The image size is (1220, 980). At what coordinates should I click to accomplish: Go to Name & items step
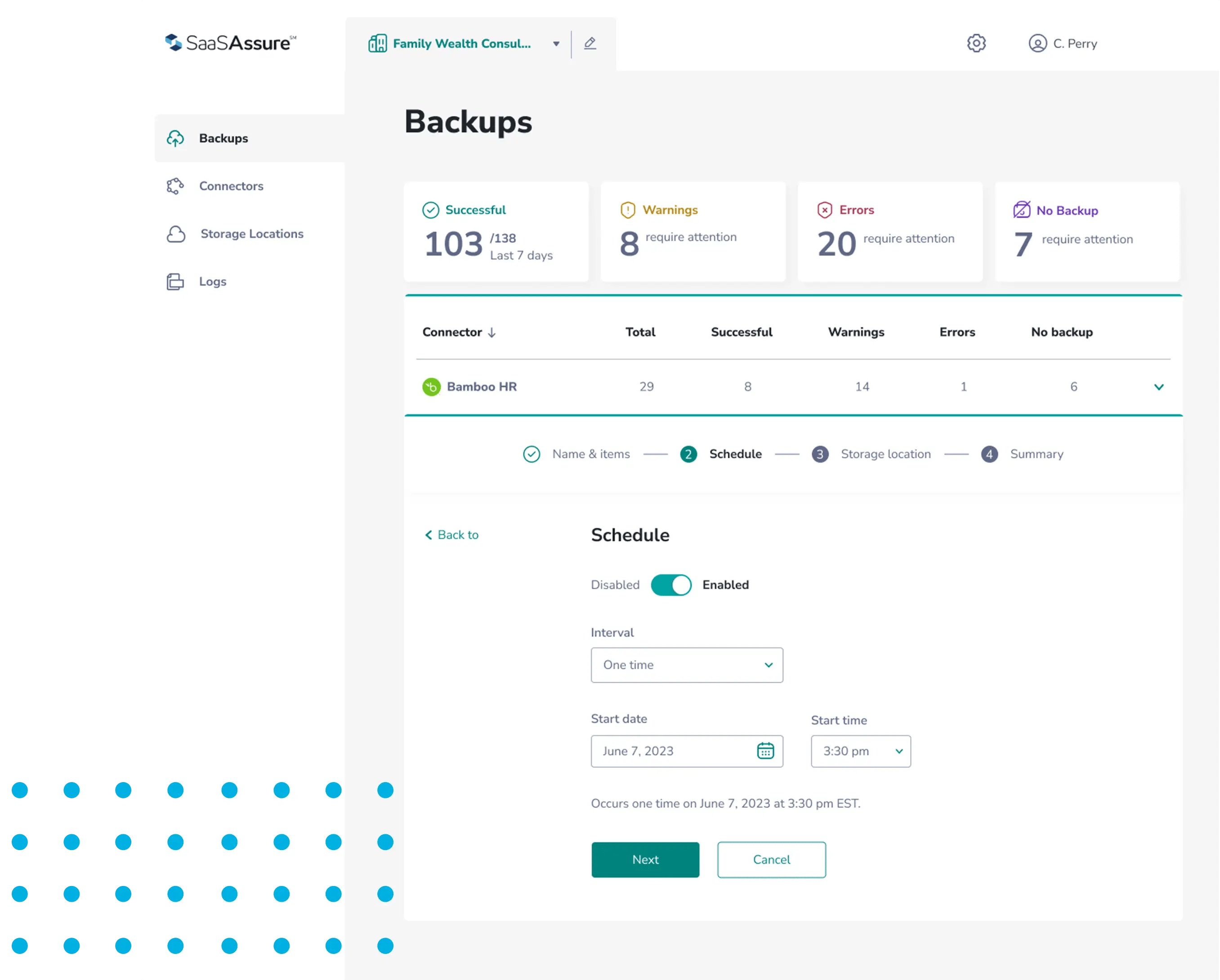coord(591,454)
